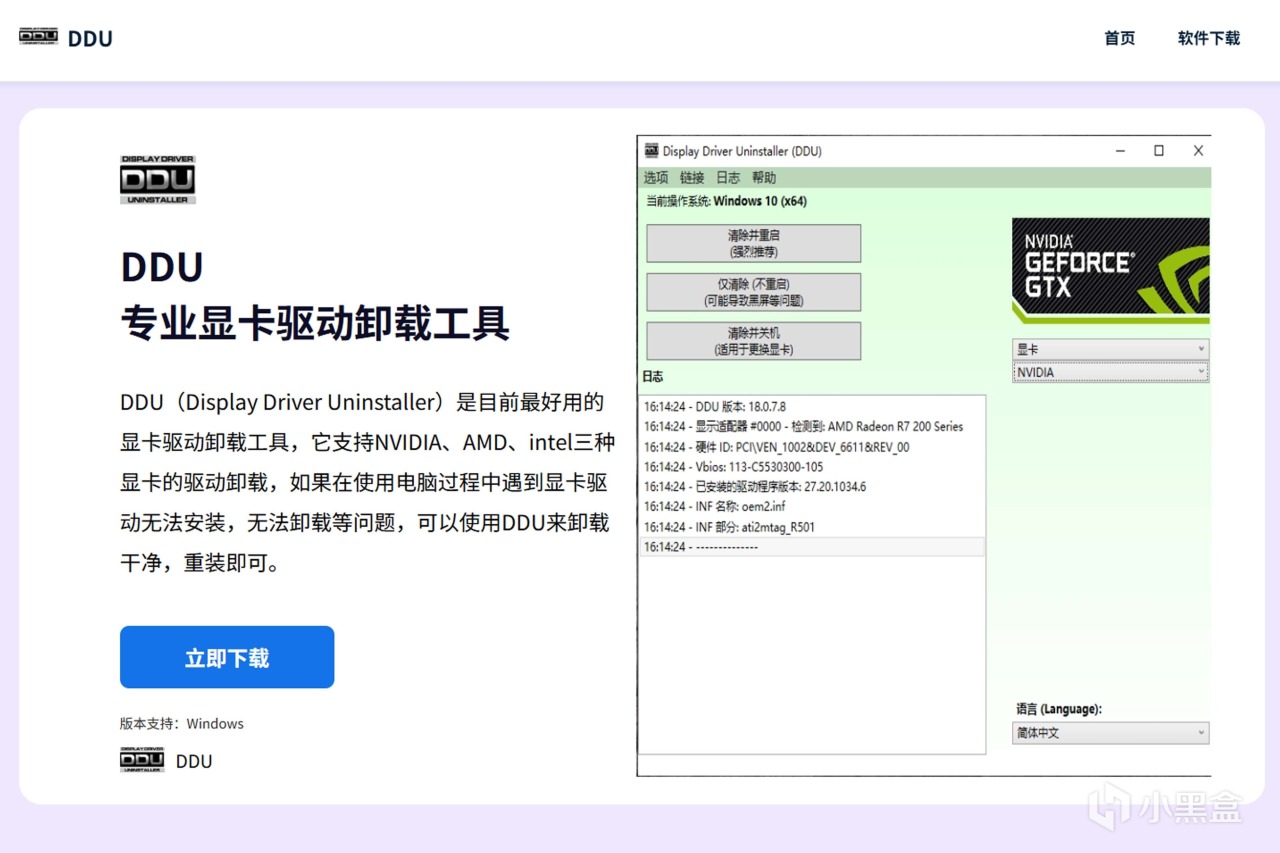Click the 专业显卡驱动卸载工具 heading

[315, 324]
